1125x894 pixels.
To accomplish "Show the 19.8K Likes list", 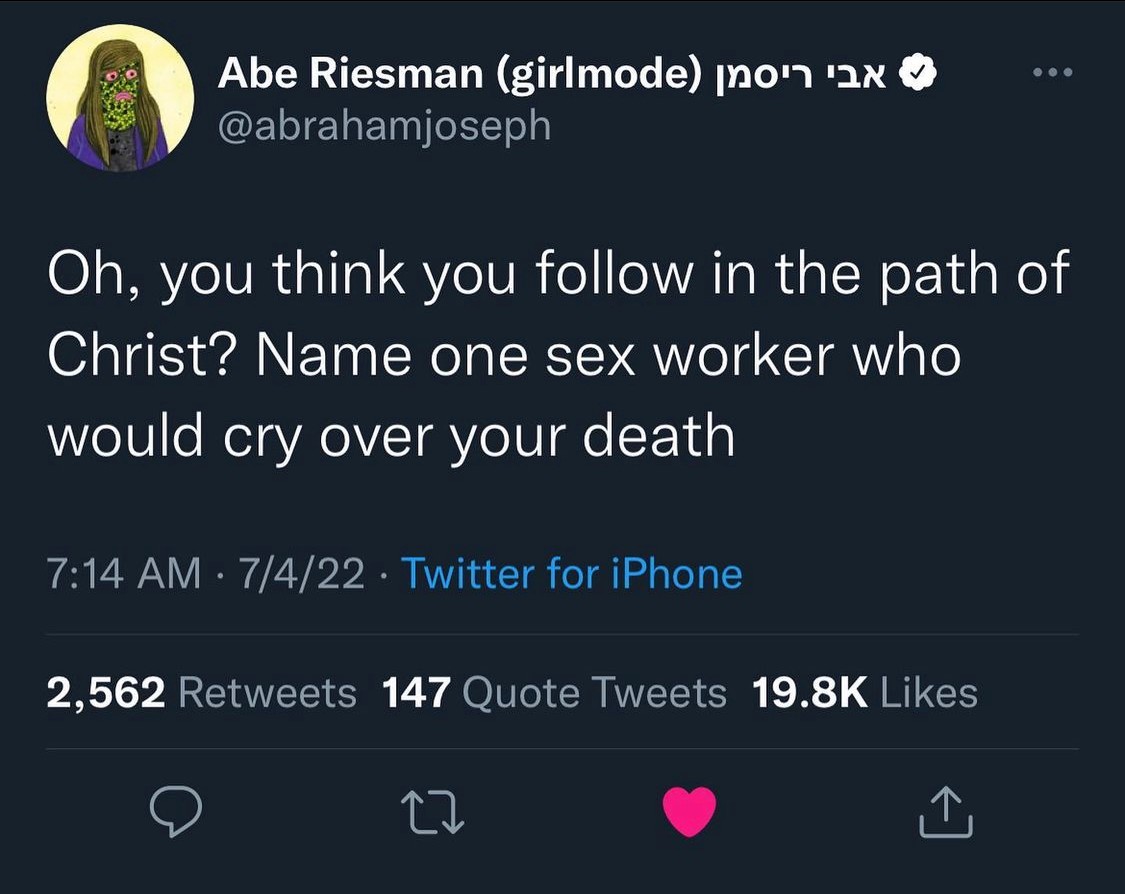I will pos(864,692).
